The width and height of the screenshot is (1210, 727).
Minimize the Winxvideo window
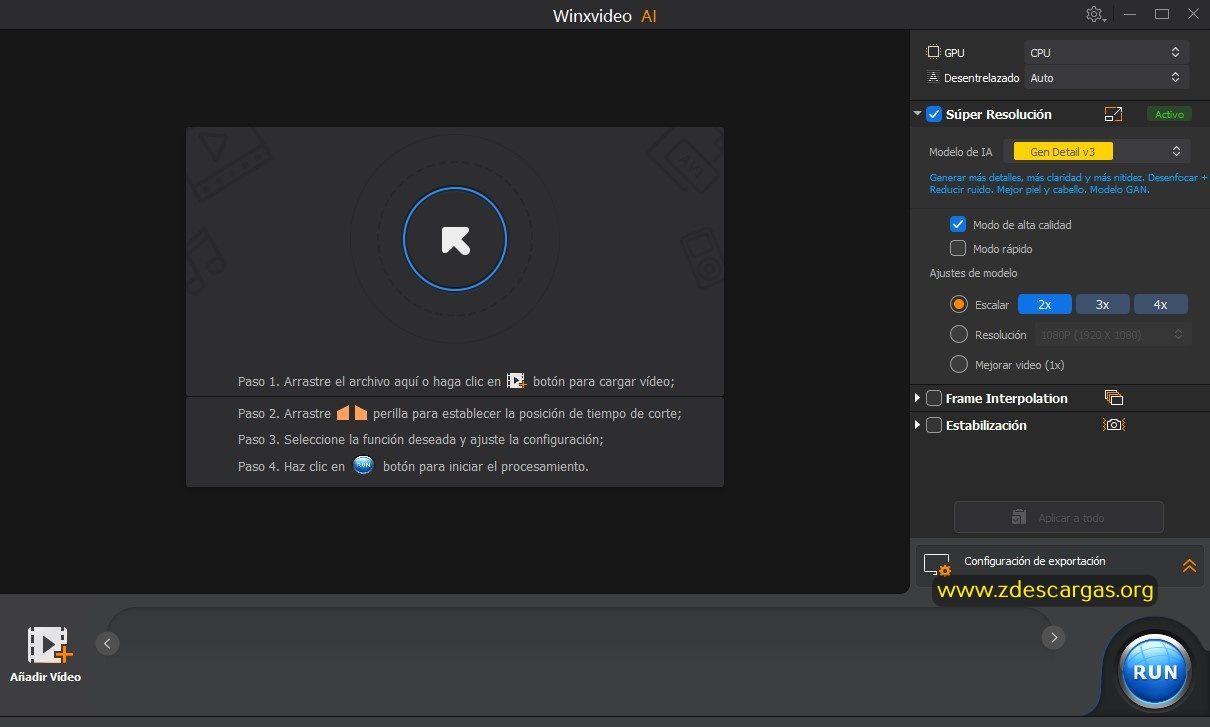(1130, 14)
